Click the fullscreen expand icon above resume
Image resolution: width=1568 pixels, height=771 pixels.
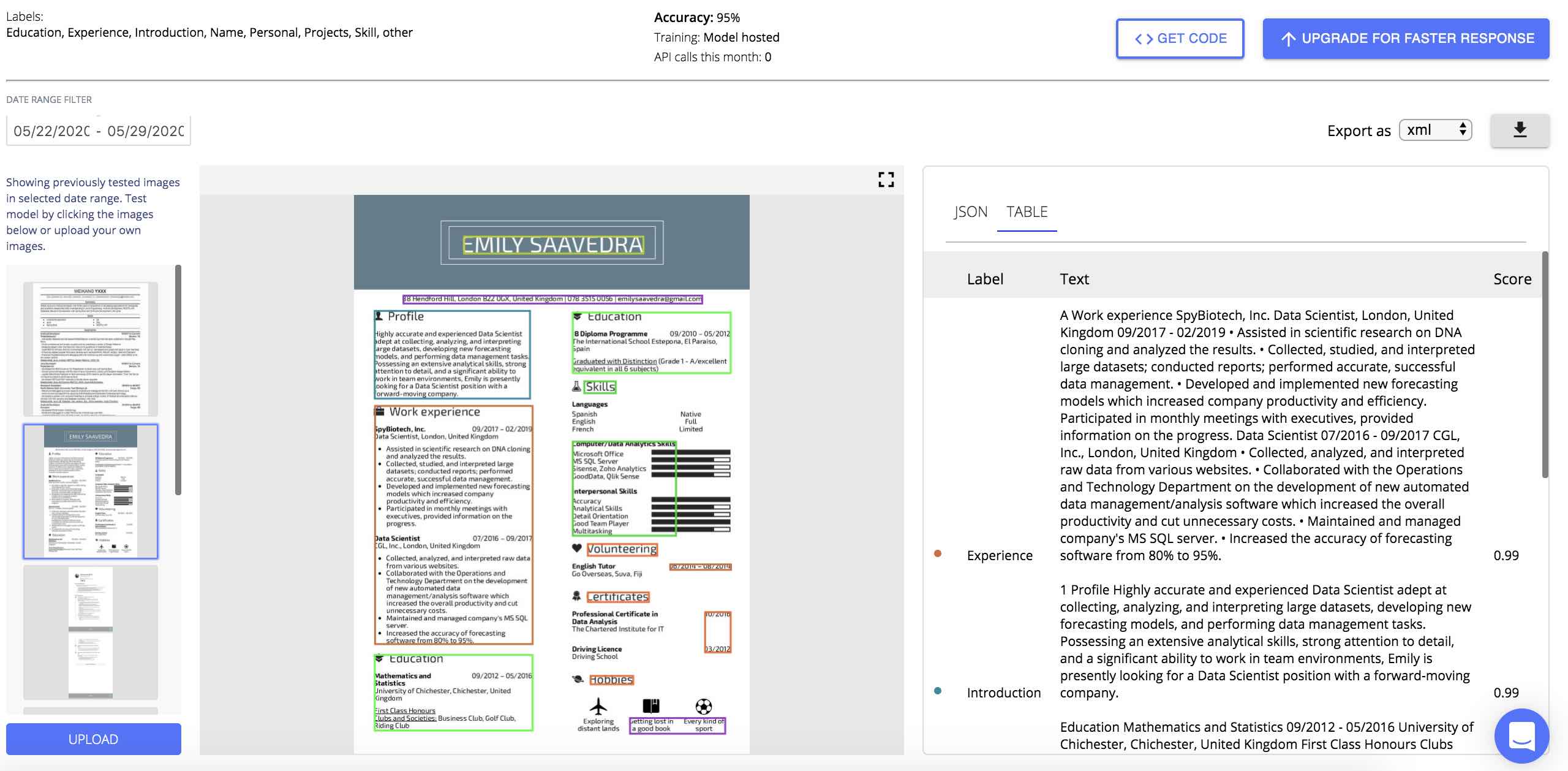click(886, 180)
